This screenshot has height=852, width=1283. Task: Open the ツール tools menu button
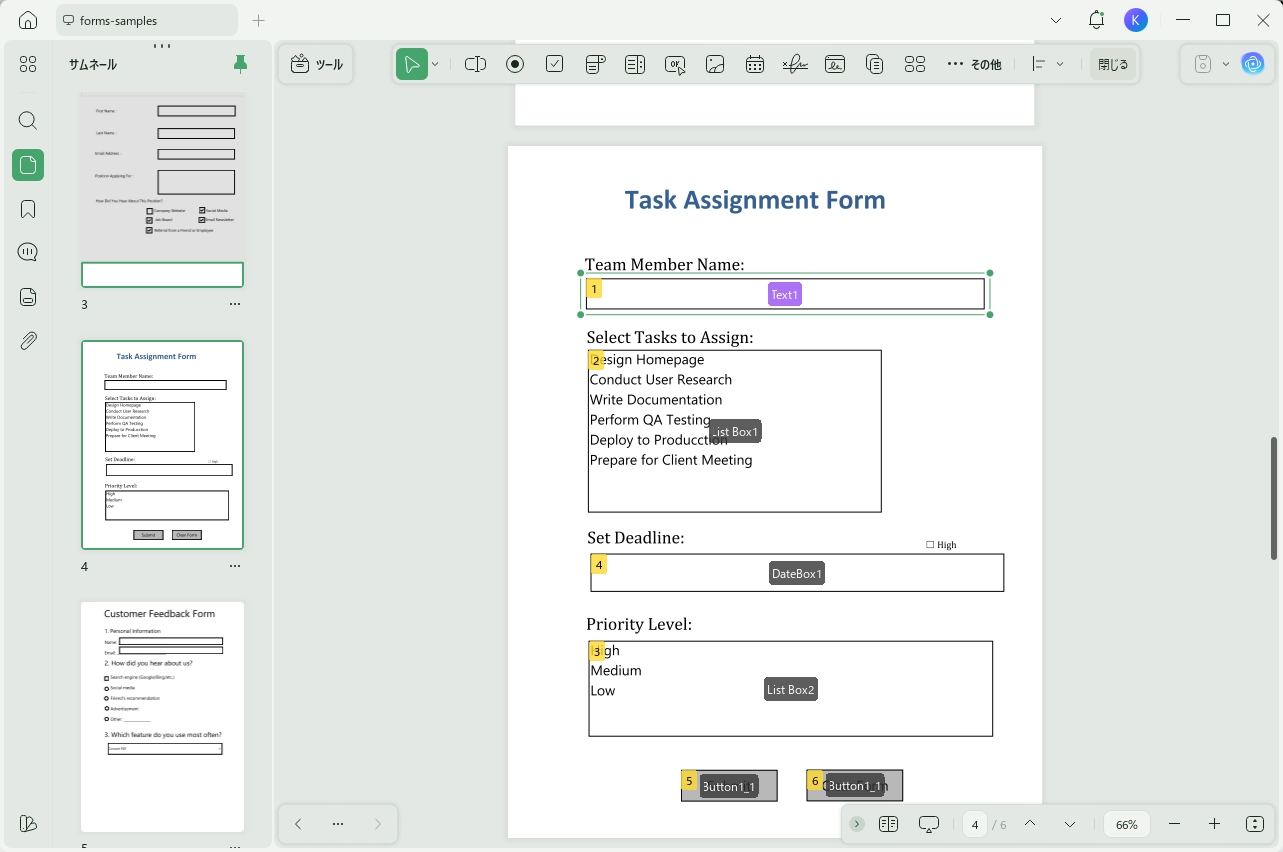(x=316, y=64)
